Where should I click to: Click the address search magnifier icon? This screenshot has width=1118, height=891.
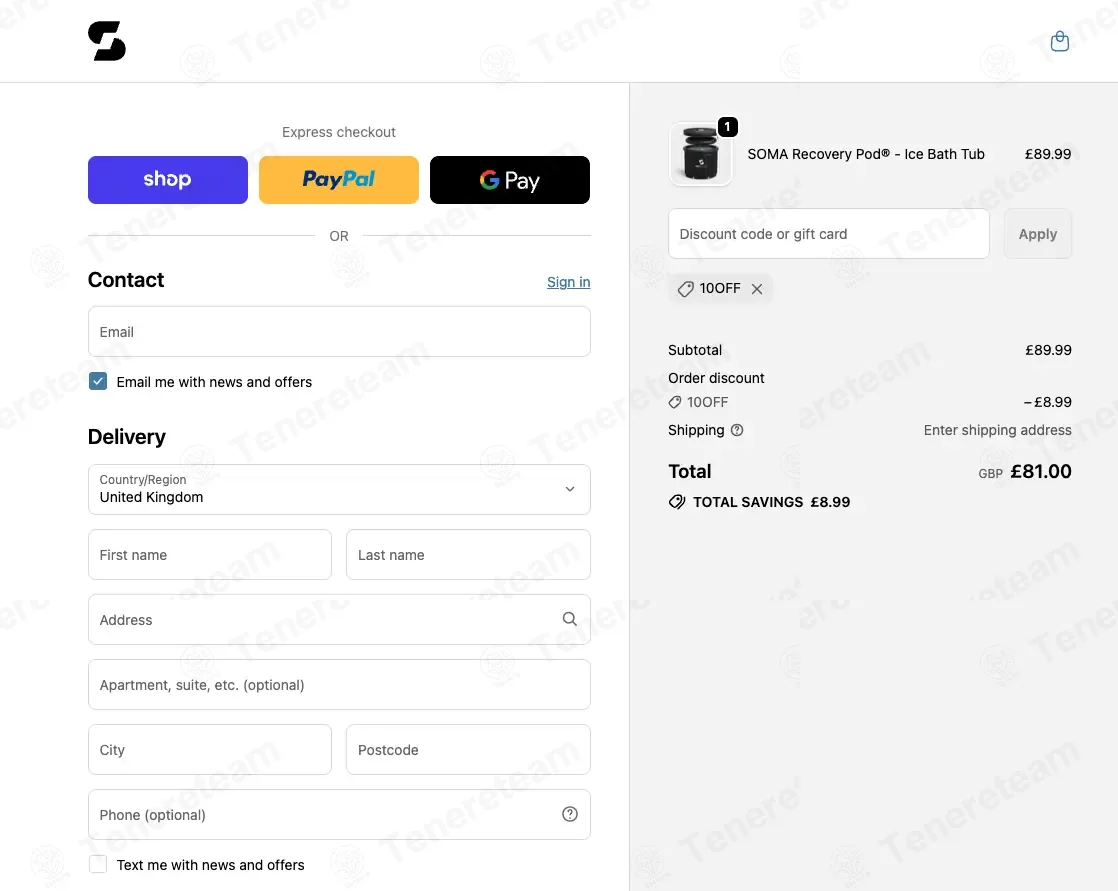pyautogui.click(x=569, y=619)
